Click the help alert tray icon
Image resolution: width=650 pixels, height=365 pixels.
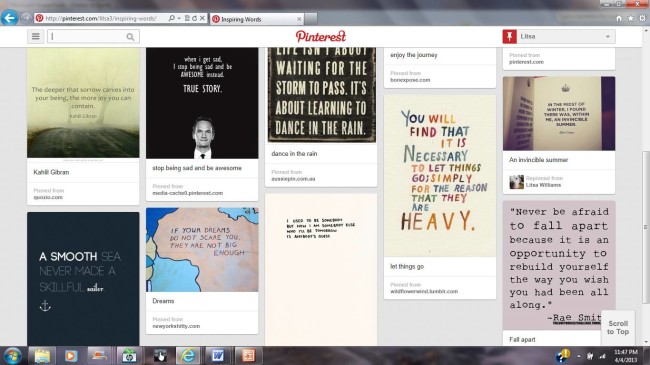(x=562, y=356)
